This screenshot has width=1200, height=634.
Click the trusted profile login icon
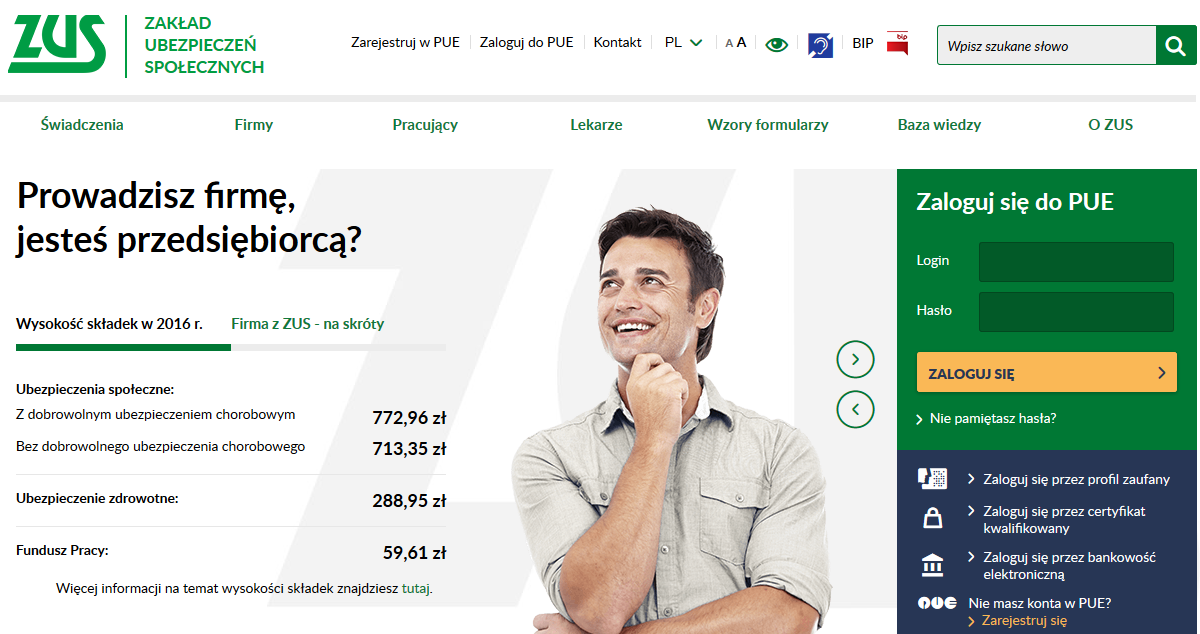932,478
